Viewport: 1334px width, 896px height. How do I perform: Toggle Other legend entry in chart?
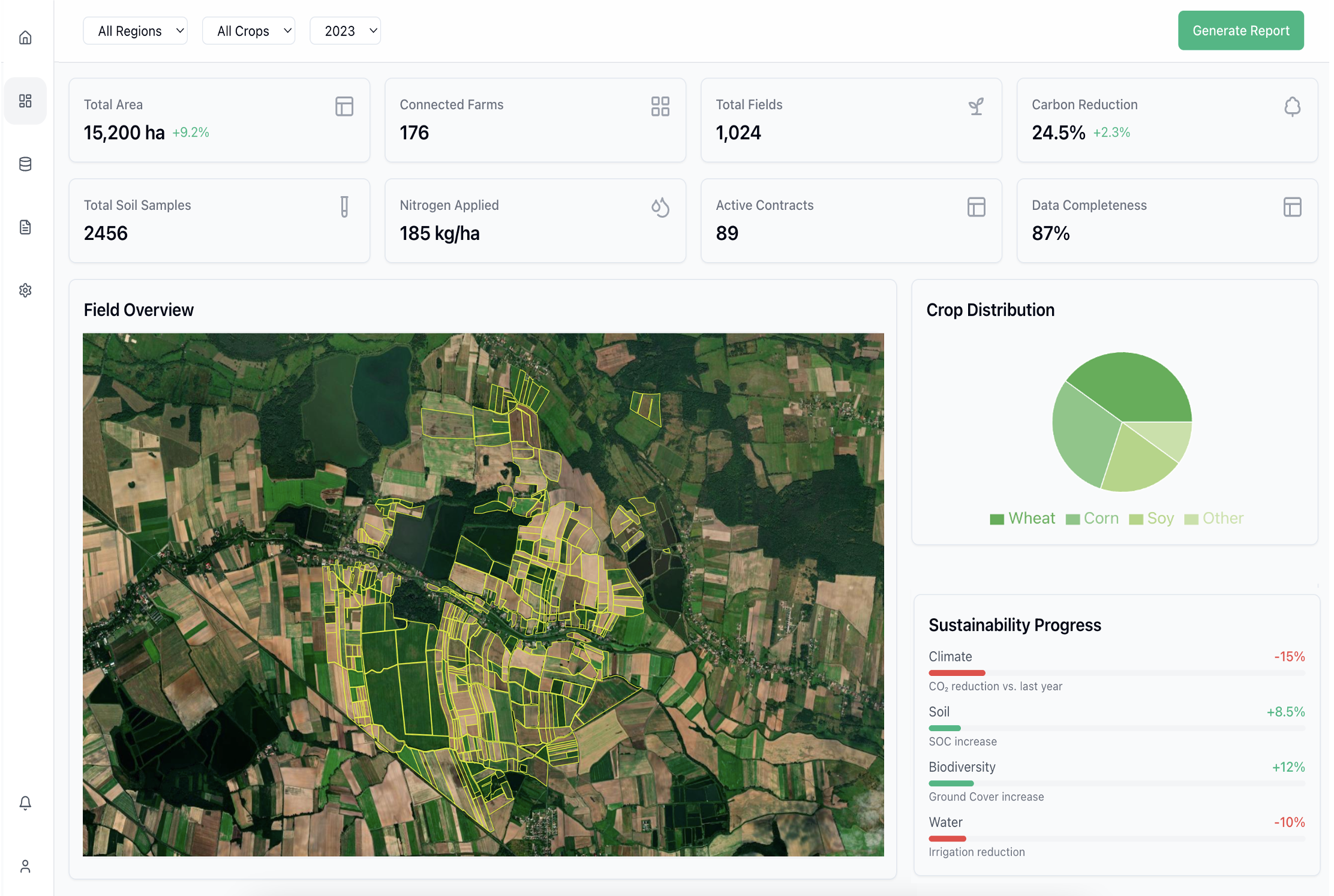click(1214, 518)
